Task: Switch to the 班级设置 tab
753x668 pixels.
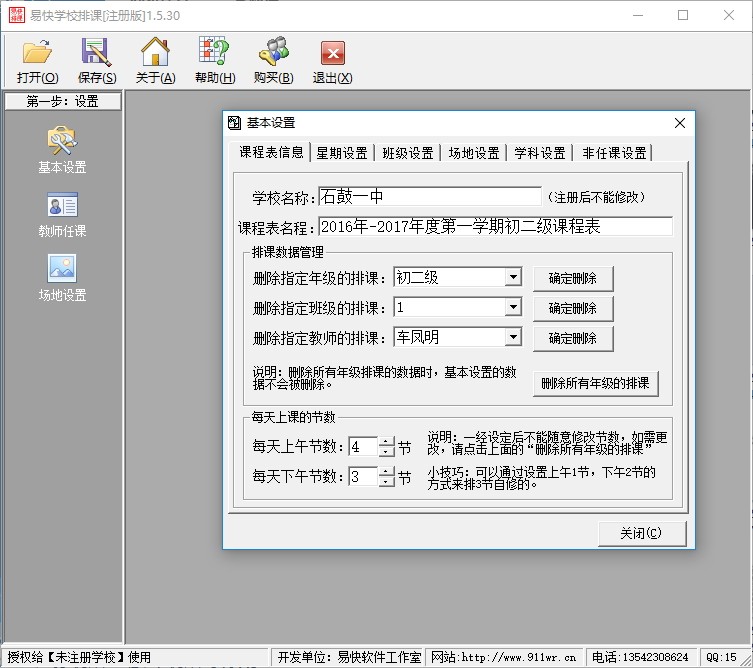Action: tap(408, 153)
